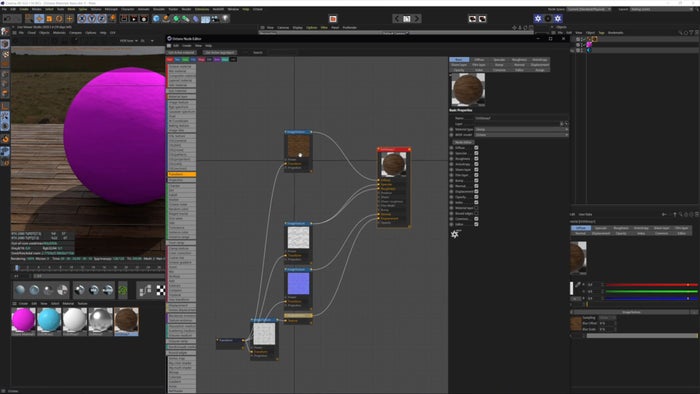Open the Assign tab in Node Editor
700x394 pixels.
click(x=540, y=70)
